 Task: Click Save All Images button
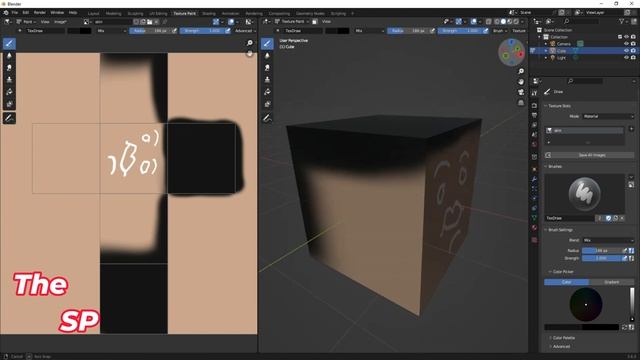[x=589, y=155]
